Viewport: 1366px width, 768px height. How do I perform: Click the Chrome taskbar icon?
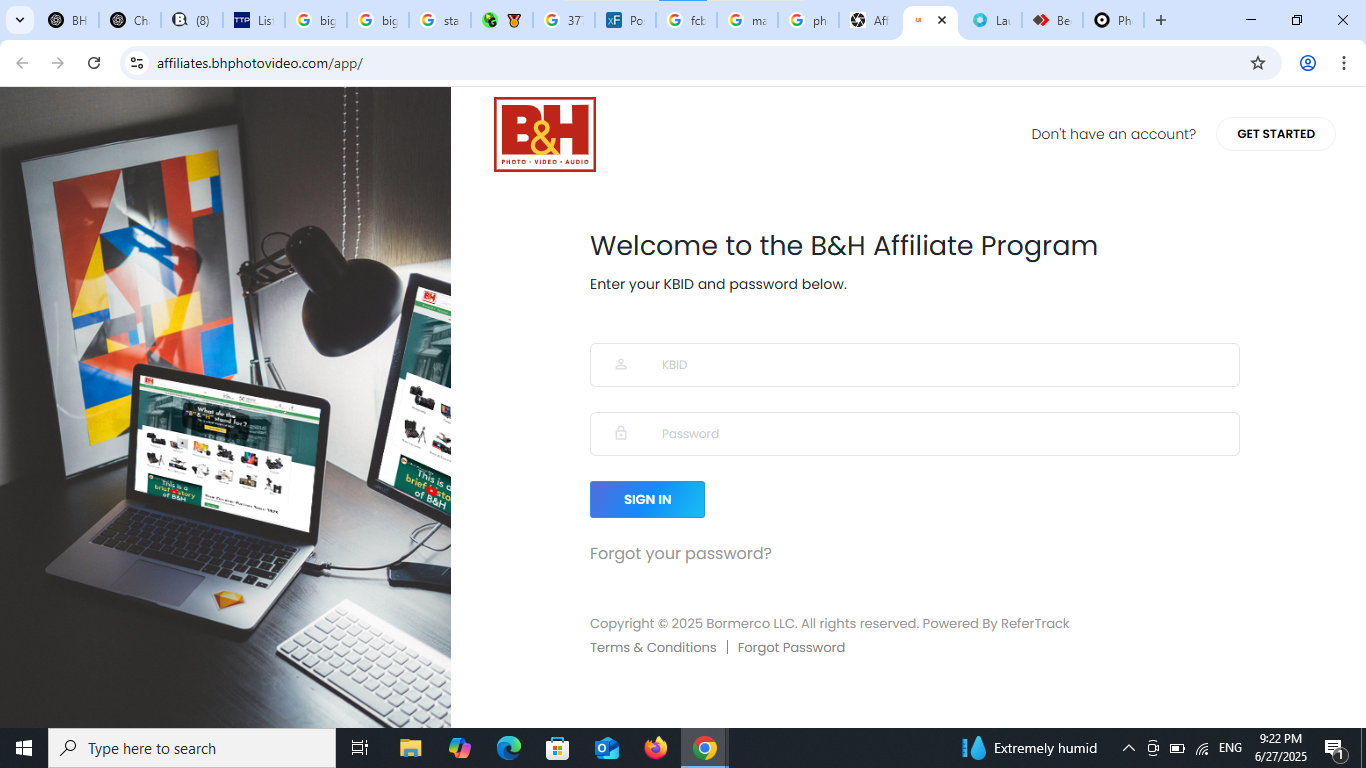point(705,748)
